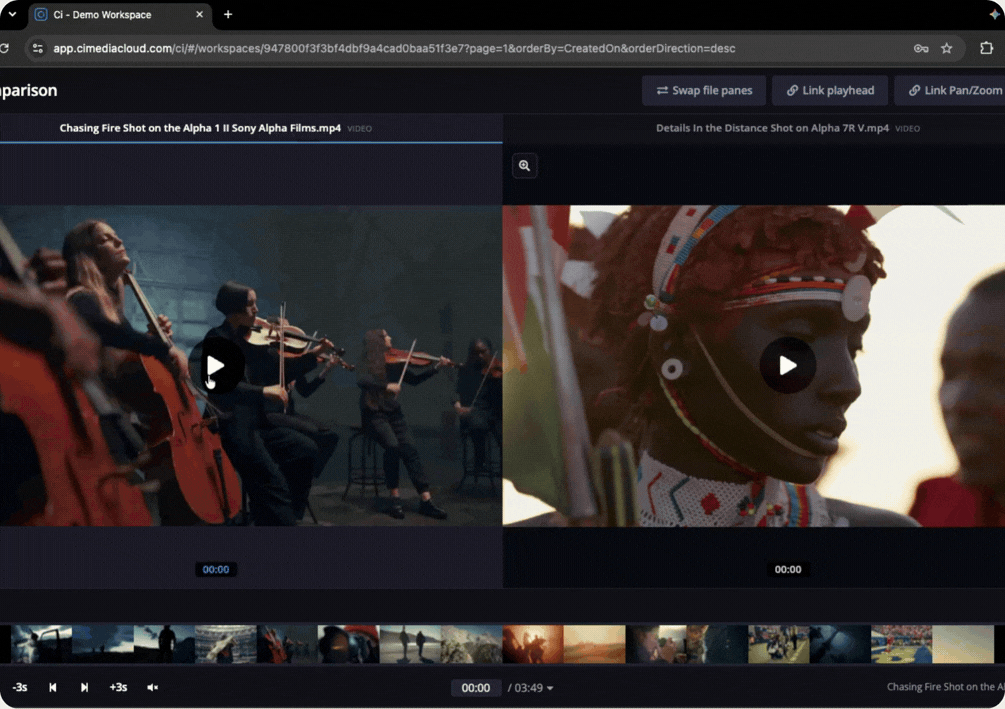Screen dimensions: 1005x709
Task: Toggle the mute speaker icon
Action: coord(153,687)
